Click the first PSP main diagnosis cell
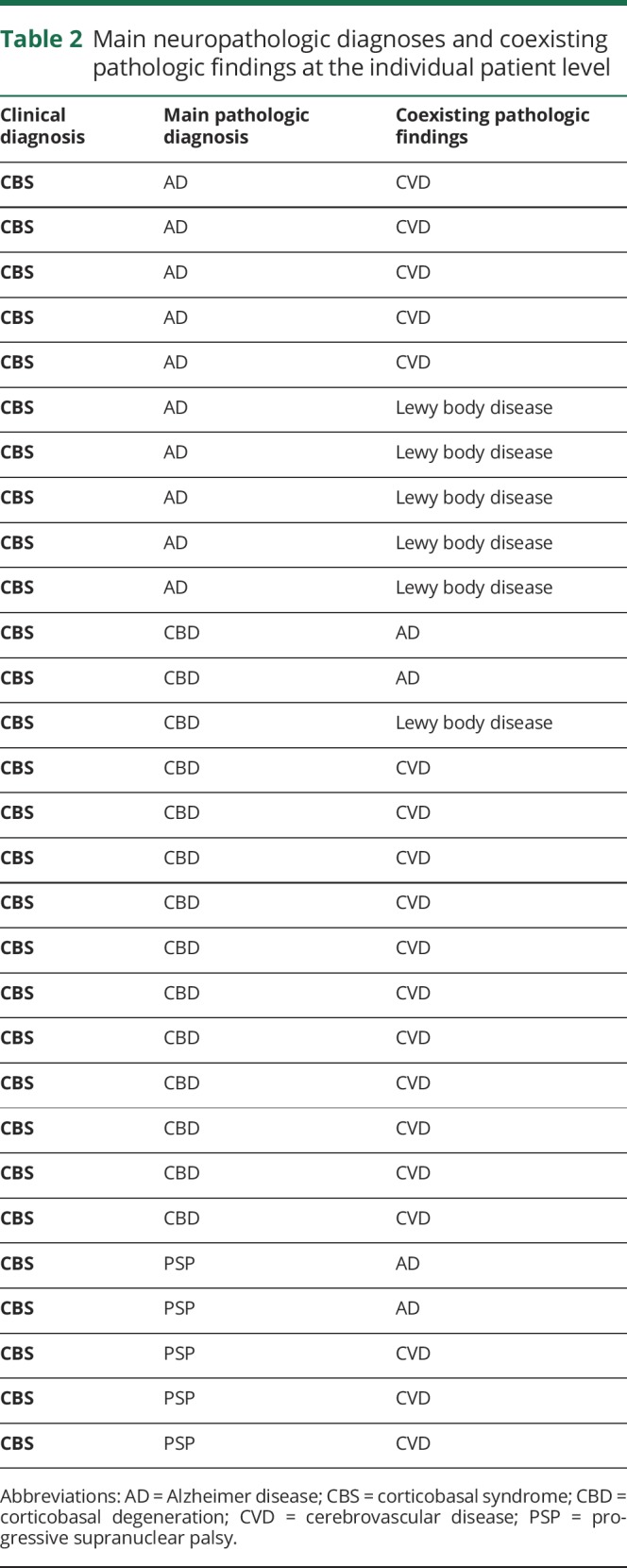This screenshot has height=1568, width=627. click(x=179, y=1263)
